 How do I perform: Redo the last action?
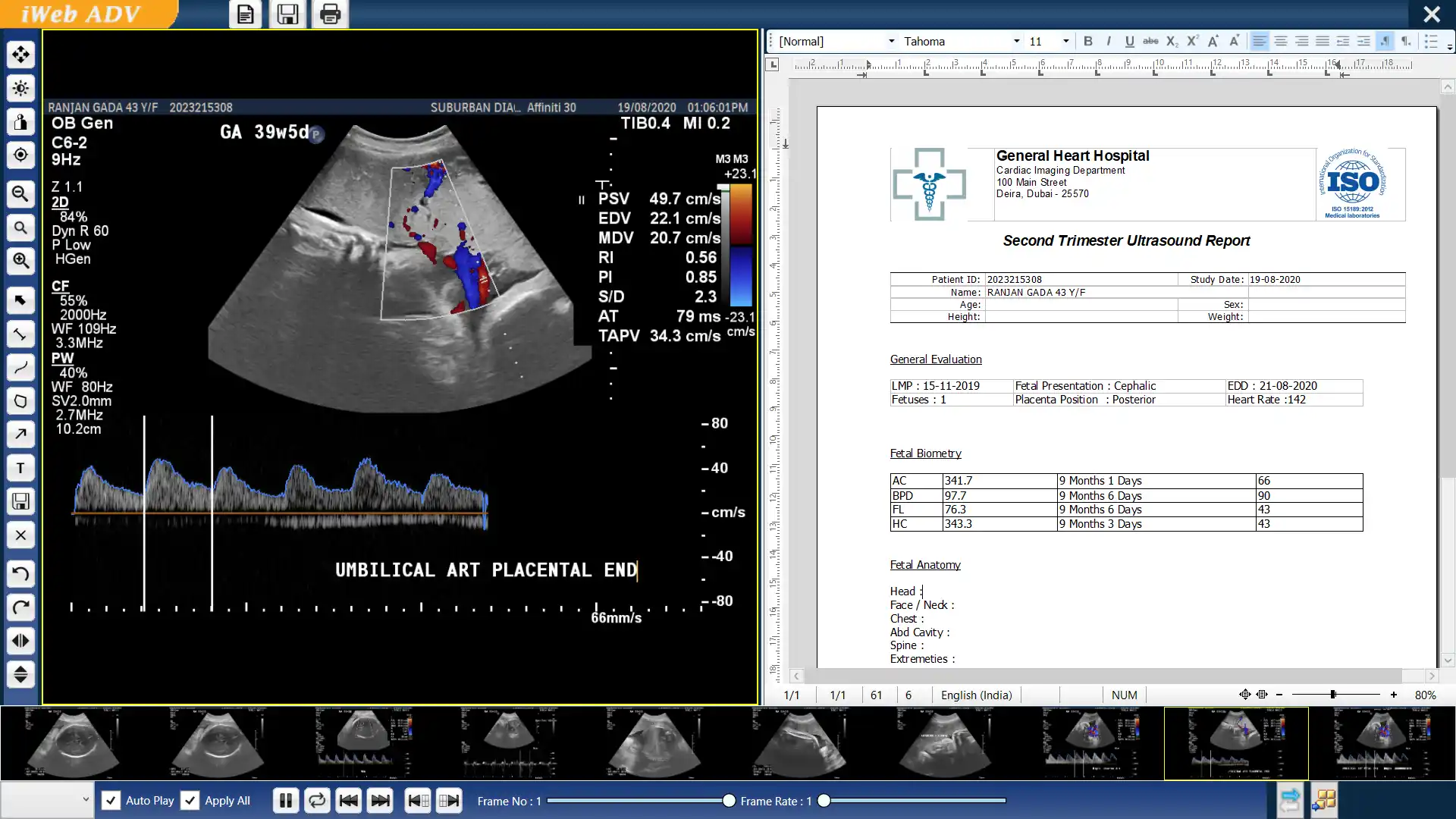[20, 607]
